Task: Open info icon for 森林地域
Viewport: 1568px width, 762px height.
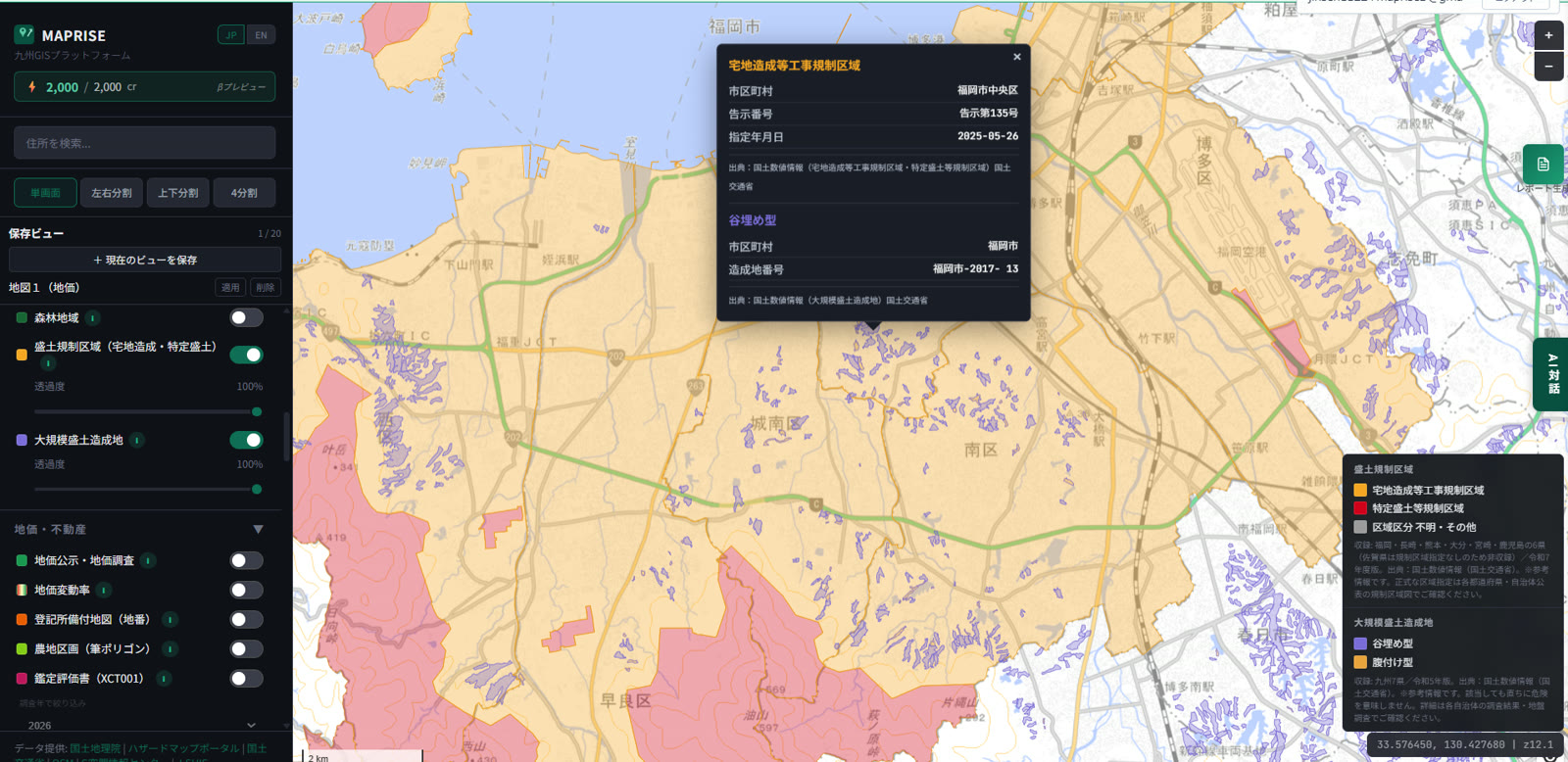Action: click(93, 318)
